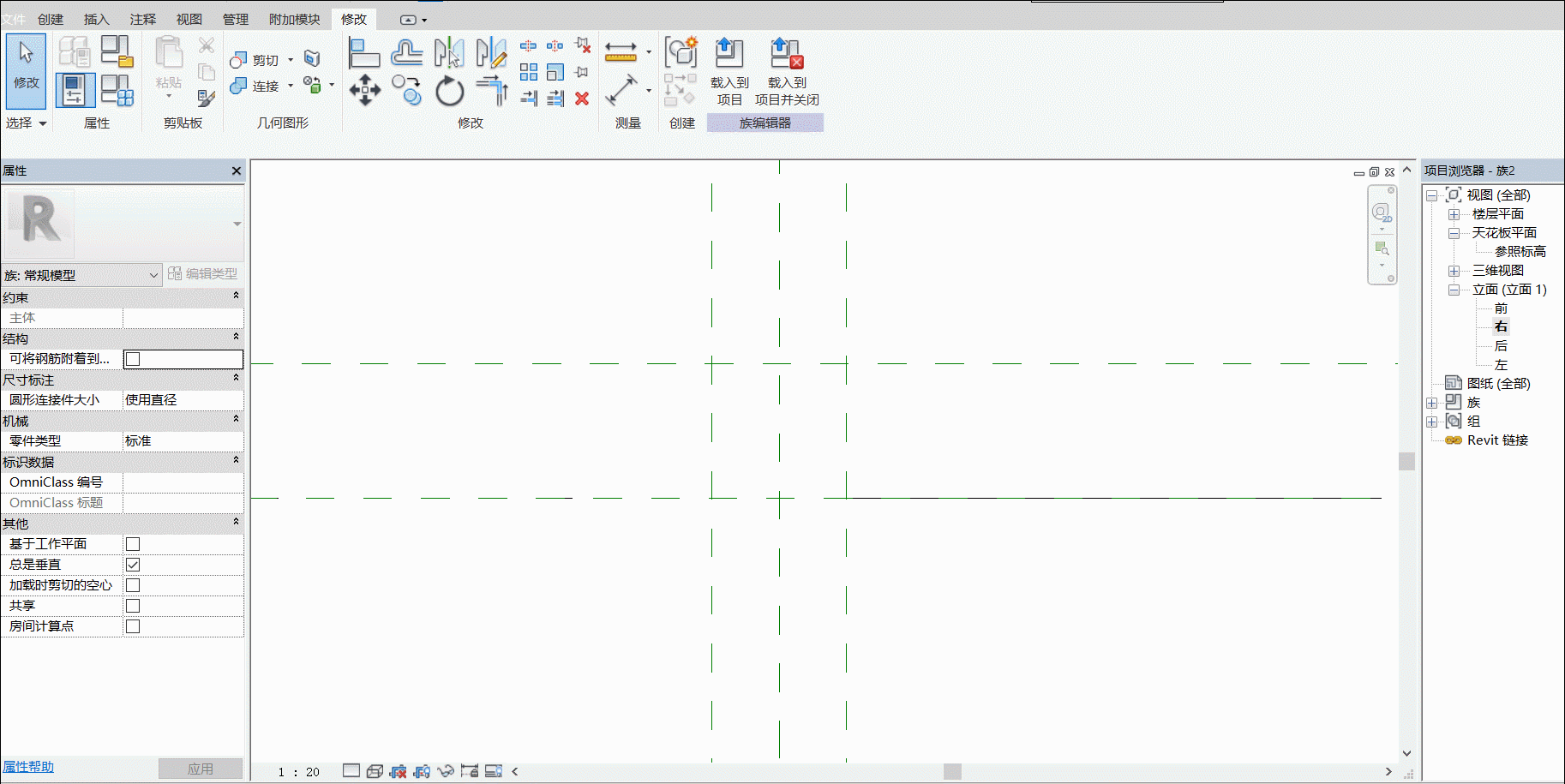Activate the Mirror - Pick Axis tool
1565x784 pixels.
click(x=449, y=53)
